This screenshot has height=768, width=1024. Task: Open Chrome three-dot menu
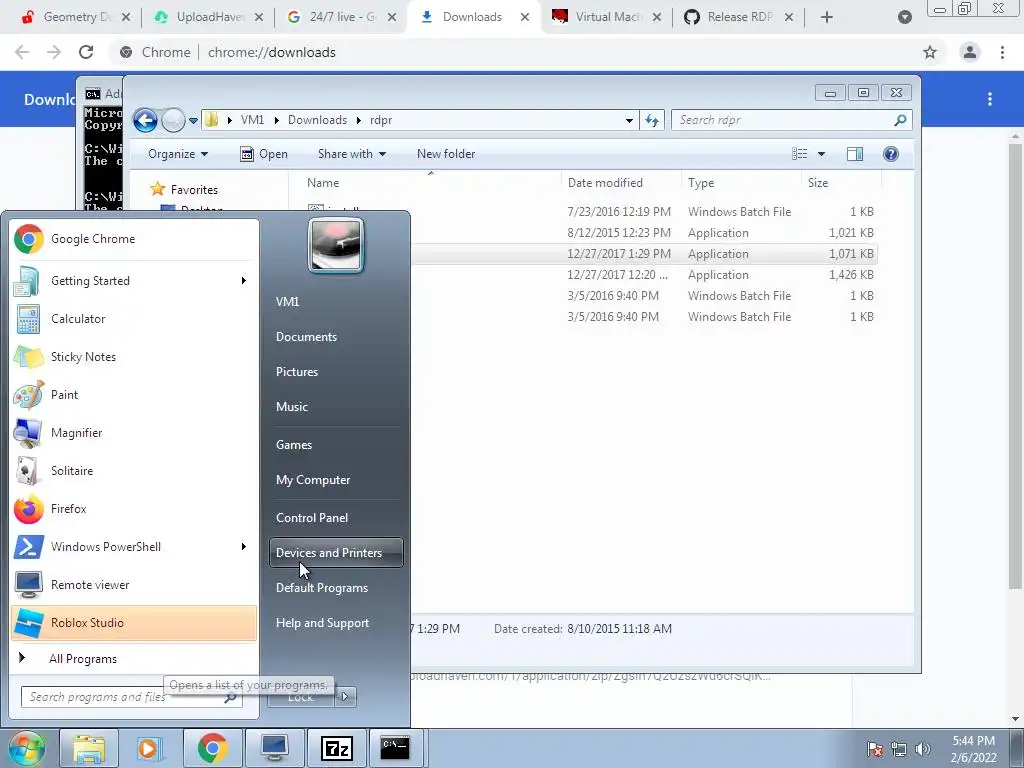tap(1002, 52)
